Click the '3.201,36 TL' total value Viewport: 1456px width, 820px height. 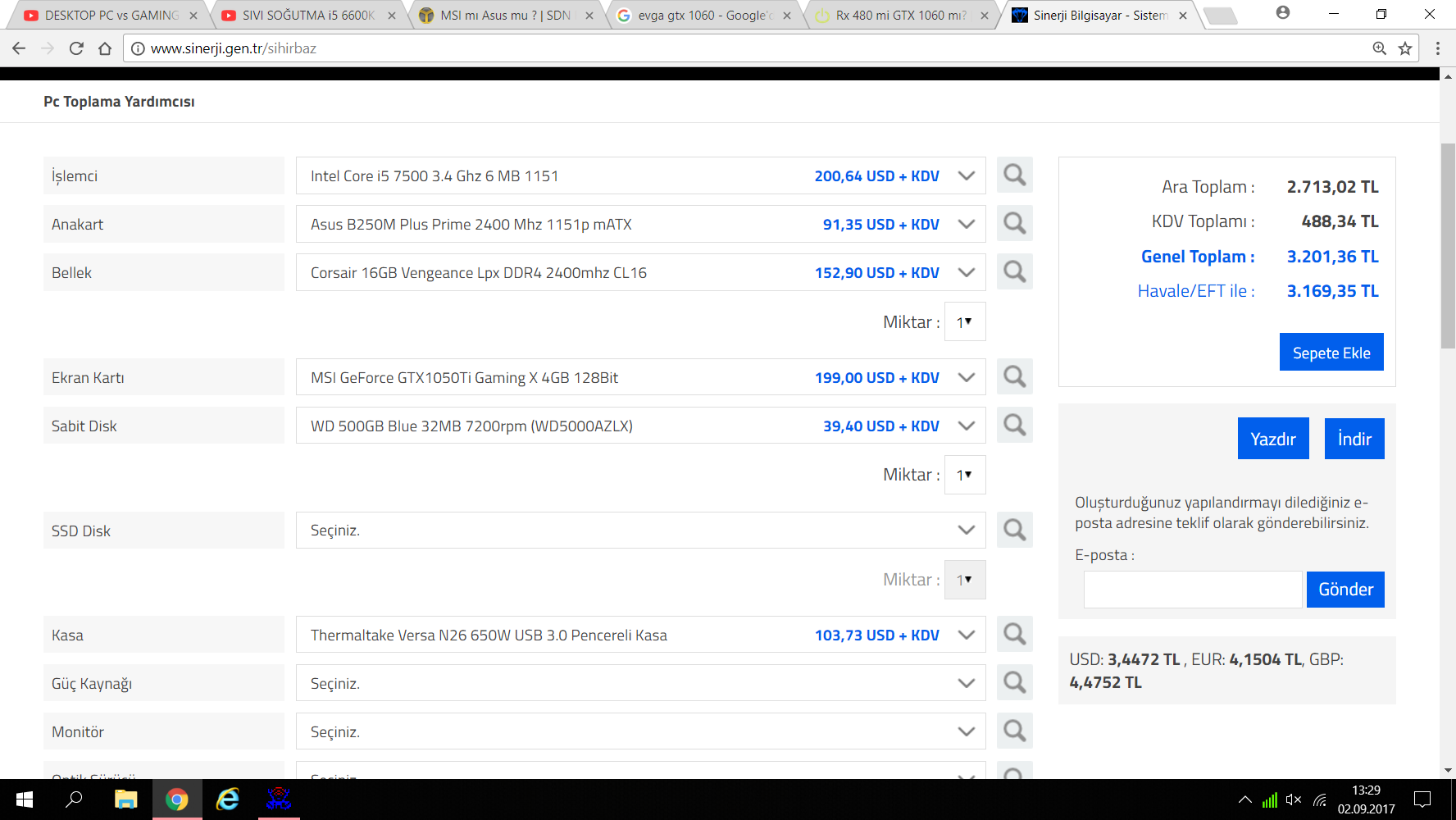point(1333,257)
